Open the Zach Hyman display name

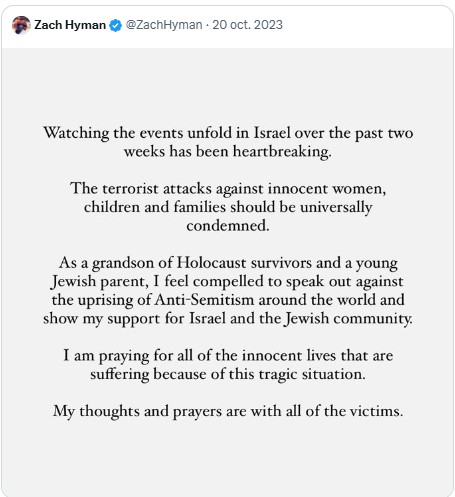coord(70,25)
